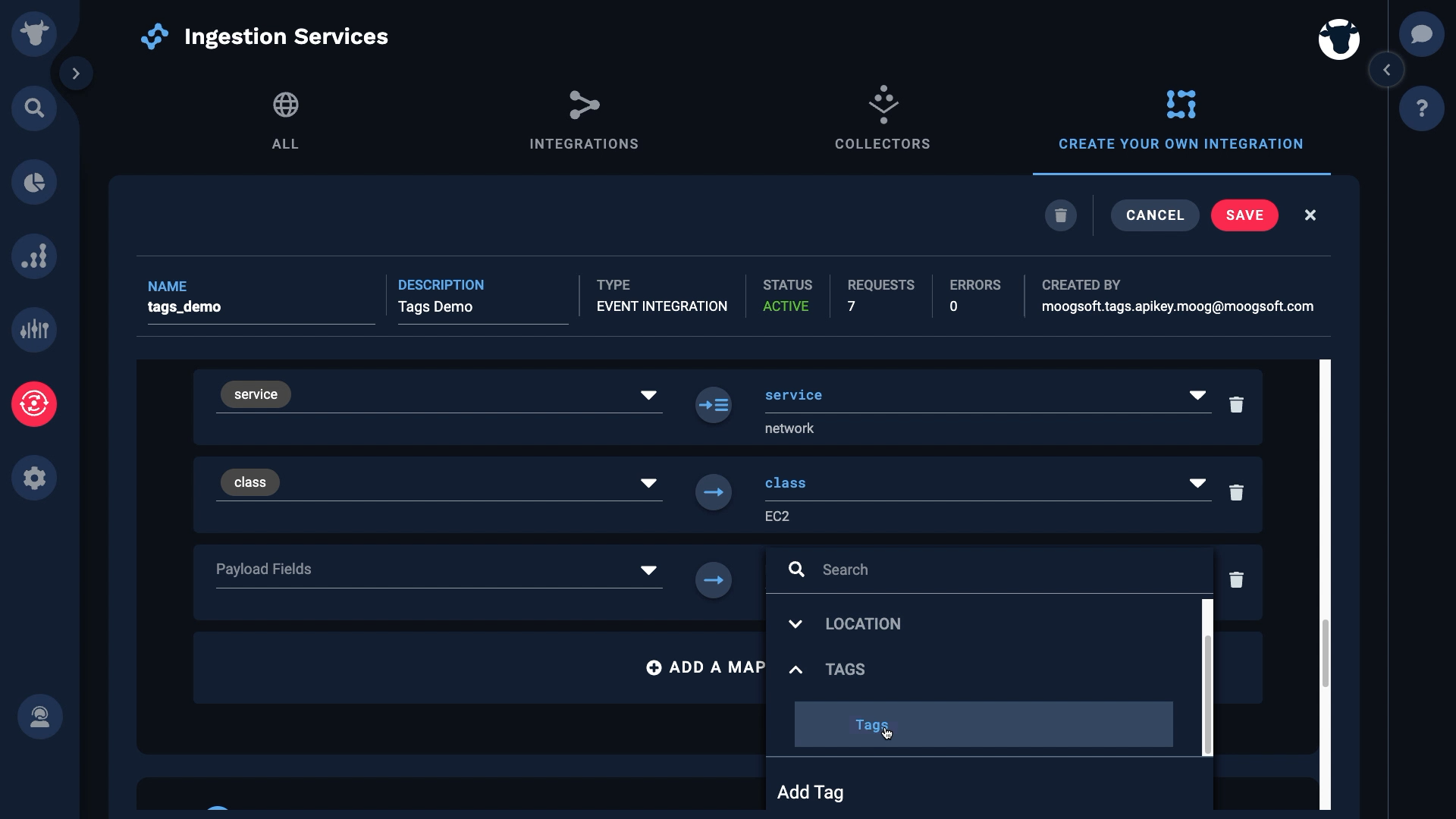Open the pie chart sidebar icon
The width and height of the screenshot is (1456, 819).
34,182
